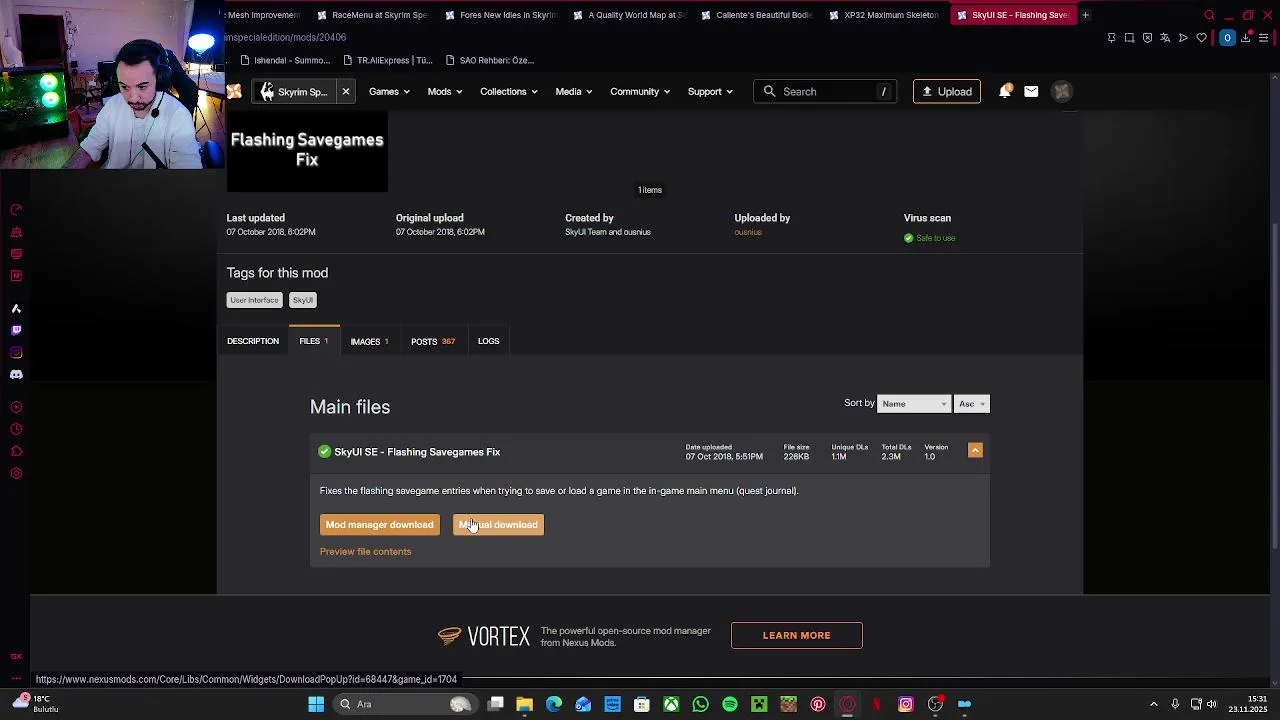Switch to RaceMenu at Skyrim browser tab
1280x720 pixels.
tap(372, 15)
